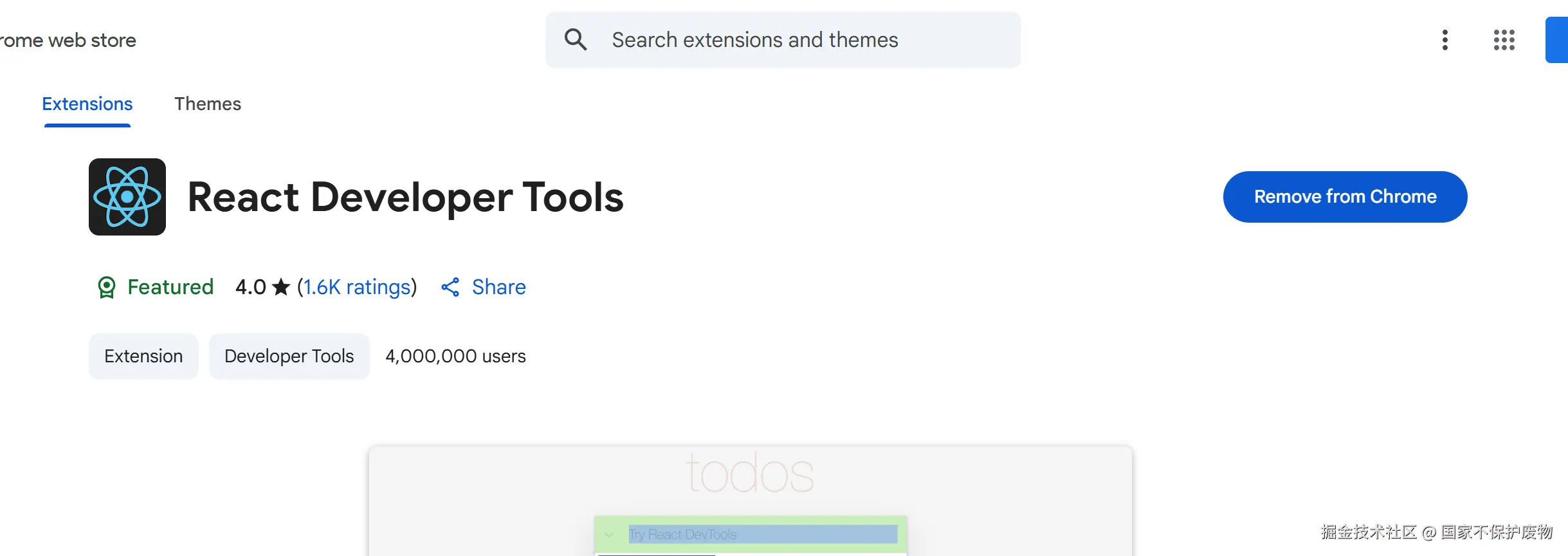Select the Extension category chip
The image size is (1568, 556).
pos(143,357)
